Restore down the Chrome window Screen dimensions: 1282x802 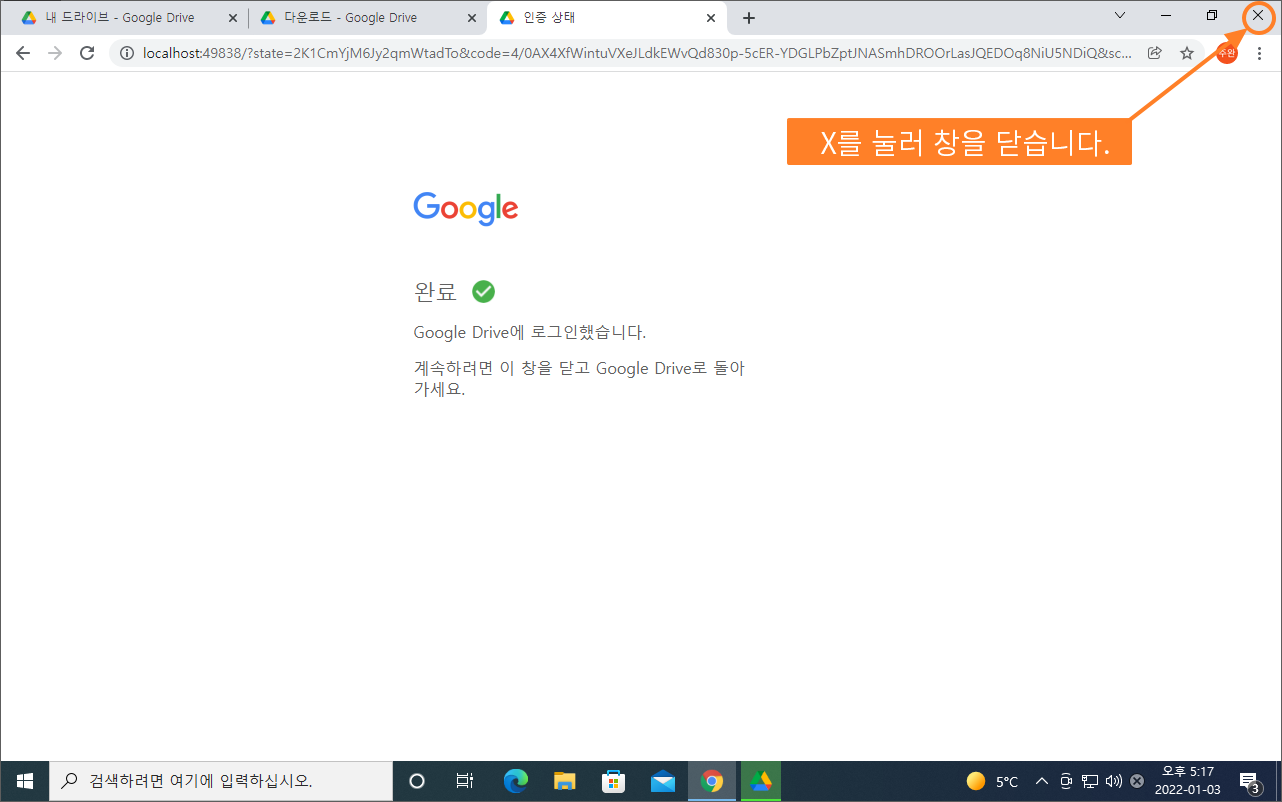tap(1212, 15)
